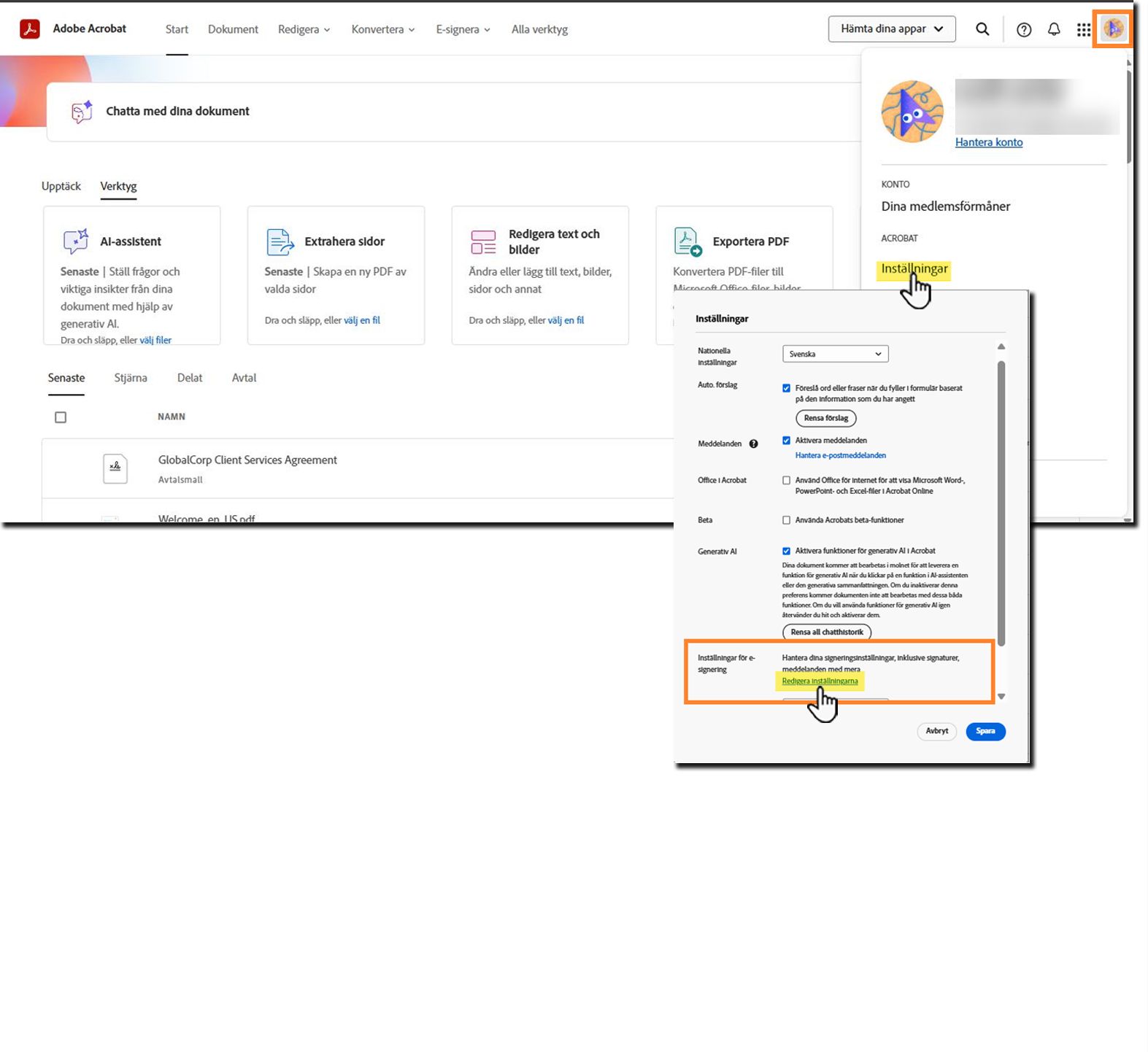Viewport: 1148px width, 1052px height.
Task: Click the AI-assistent tool icon
Action: pos(76,241)
